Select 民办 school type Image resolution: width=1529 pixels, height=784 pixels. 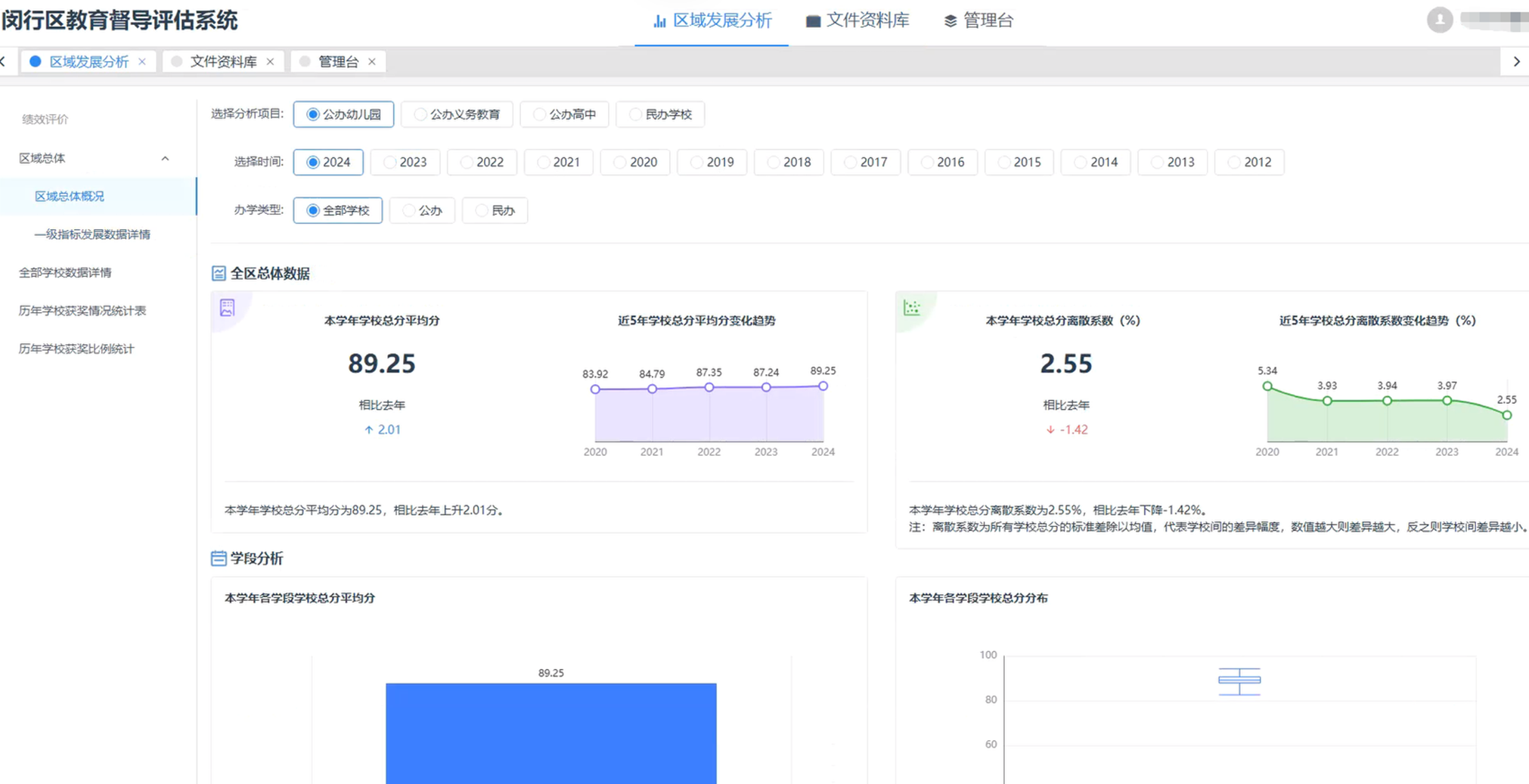coord(495,211)
